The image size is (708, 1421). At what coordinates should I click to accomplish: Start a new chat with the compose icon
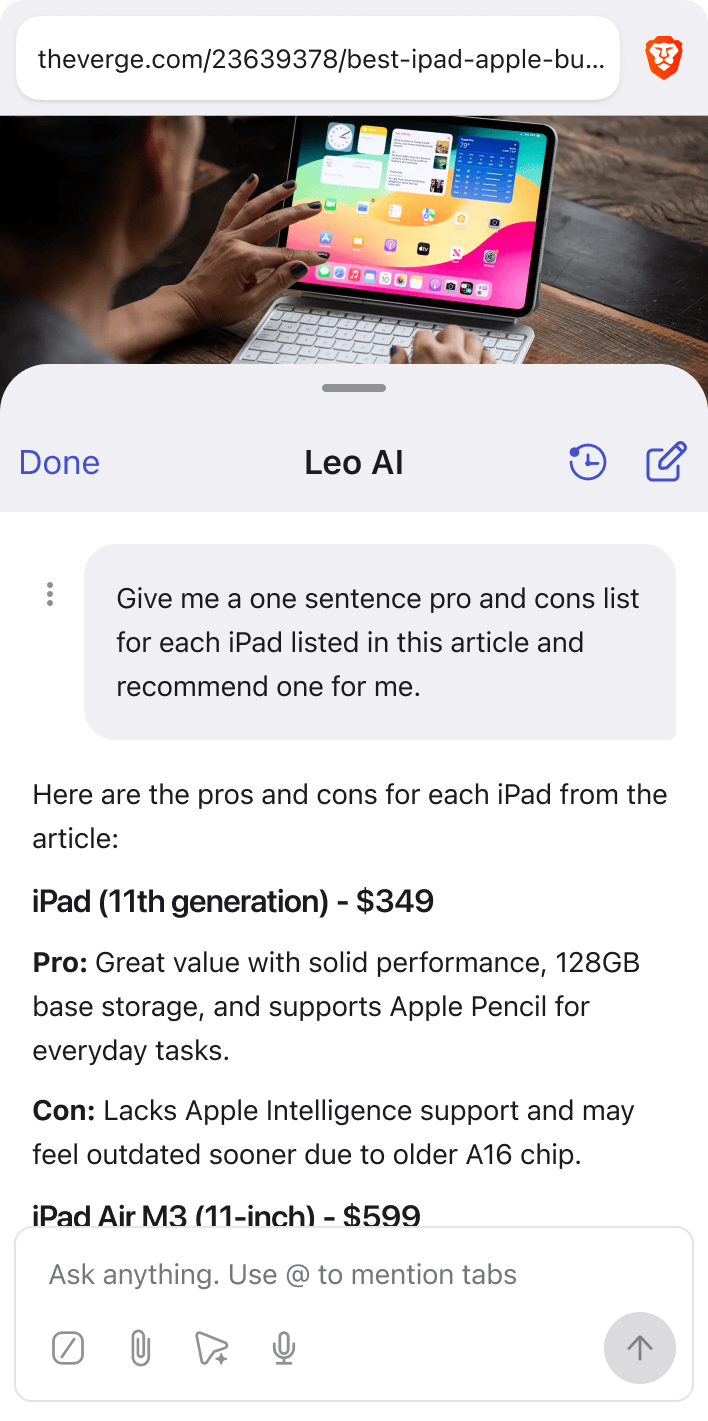666,462
